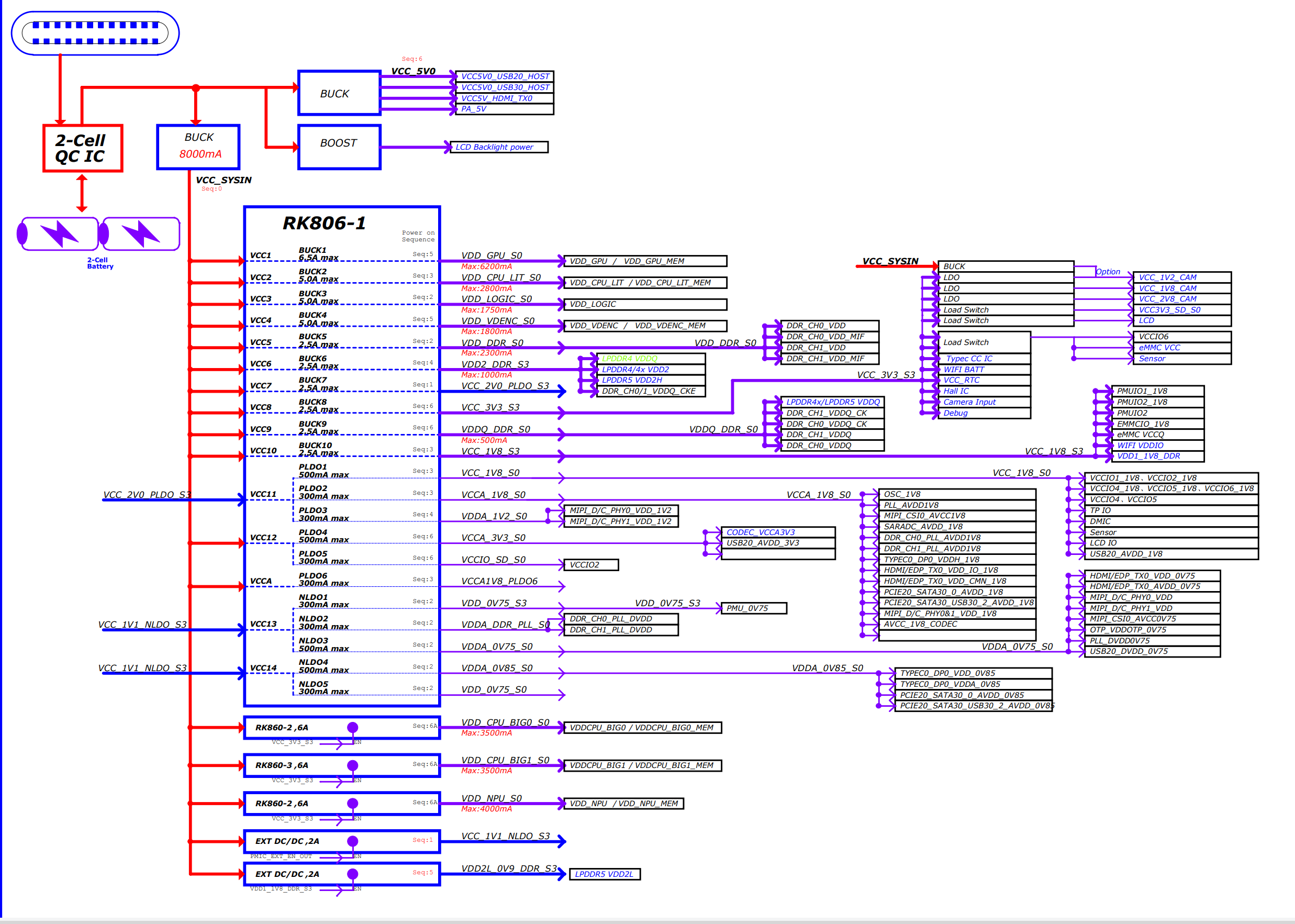Click the Option label
This screenshot has height=924, width=1295.
tap(1108, 272)
